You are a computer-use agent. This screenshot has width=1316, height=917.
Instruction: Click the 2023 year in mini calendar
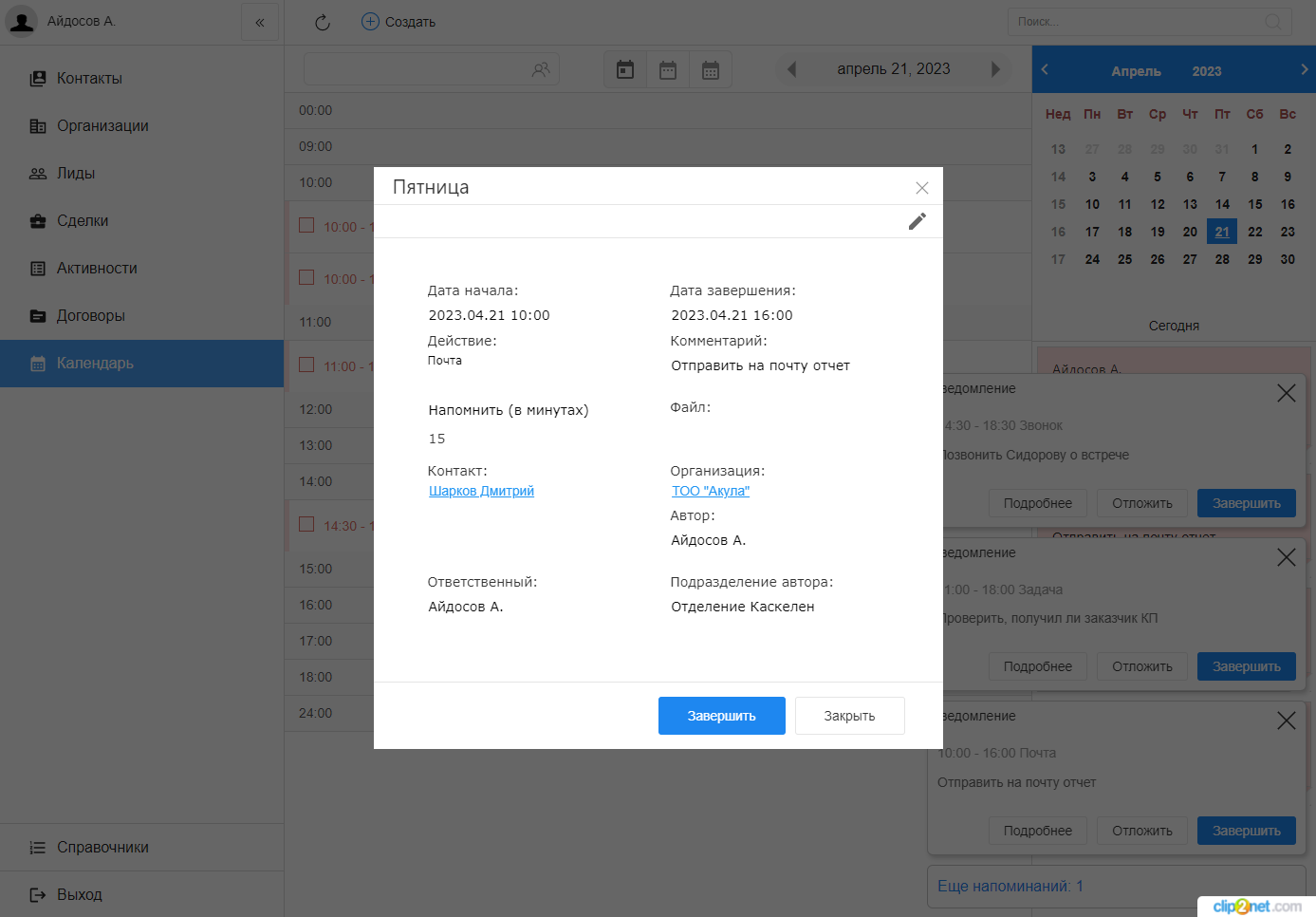(1207, 71)
